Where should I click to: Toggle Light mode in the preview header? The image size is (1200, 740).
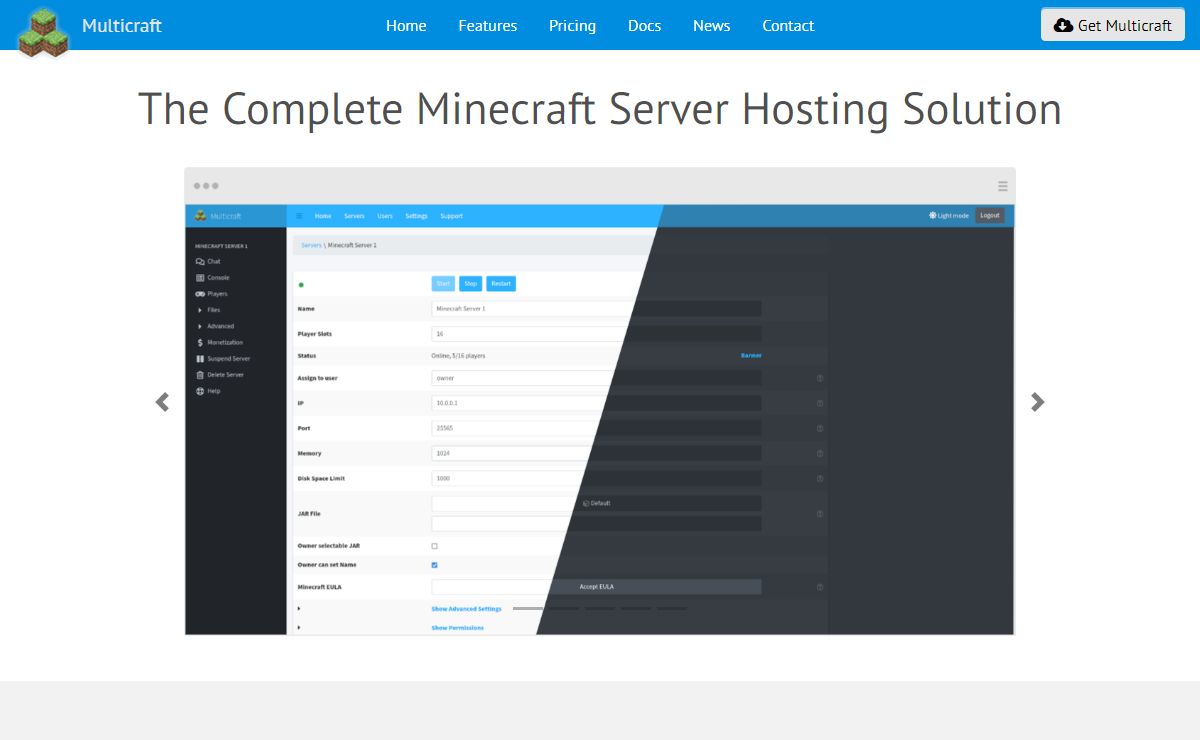[x=948, y=216]
